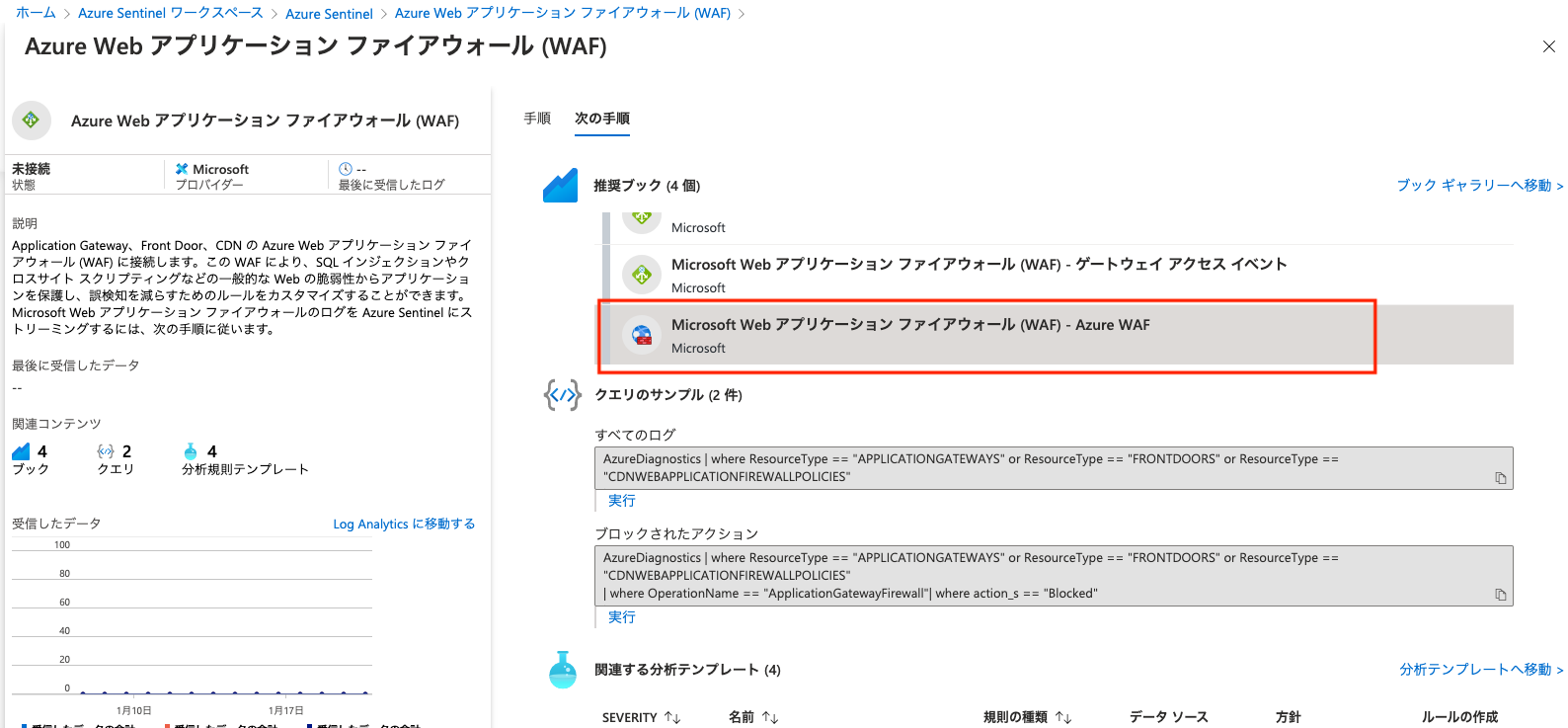Select the Gateway Access Events workbook row

tap(1058, 275)
